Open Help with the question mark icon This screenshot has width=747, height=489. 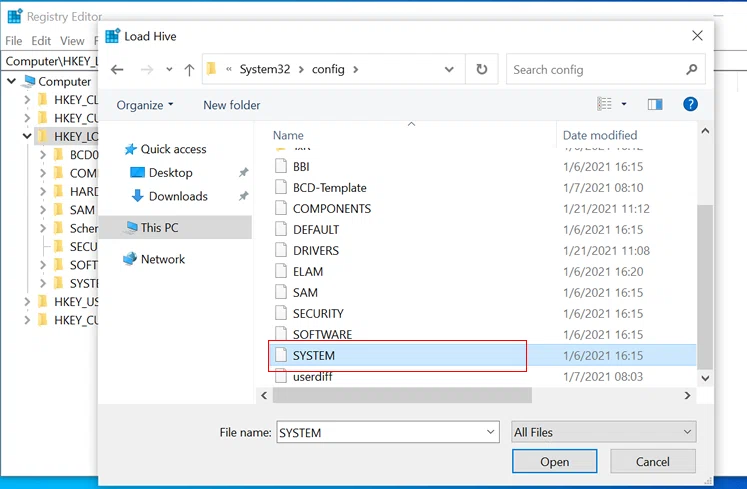(690, 104)
